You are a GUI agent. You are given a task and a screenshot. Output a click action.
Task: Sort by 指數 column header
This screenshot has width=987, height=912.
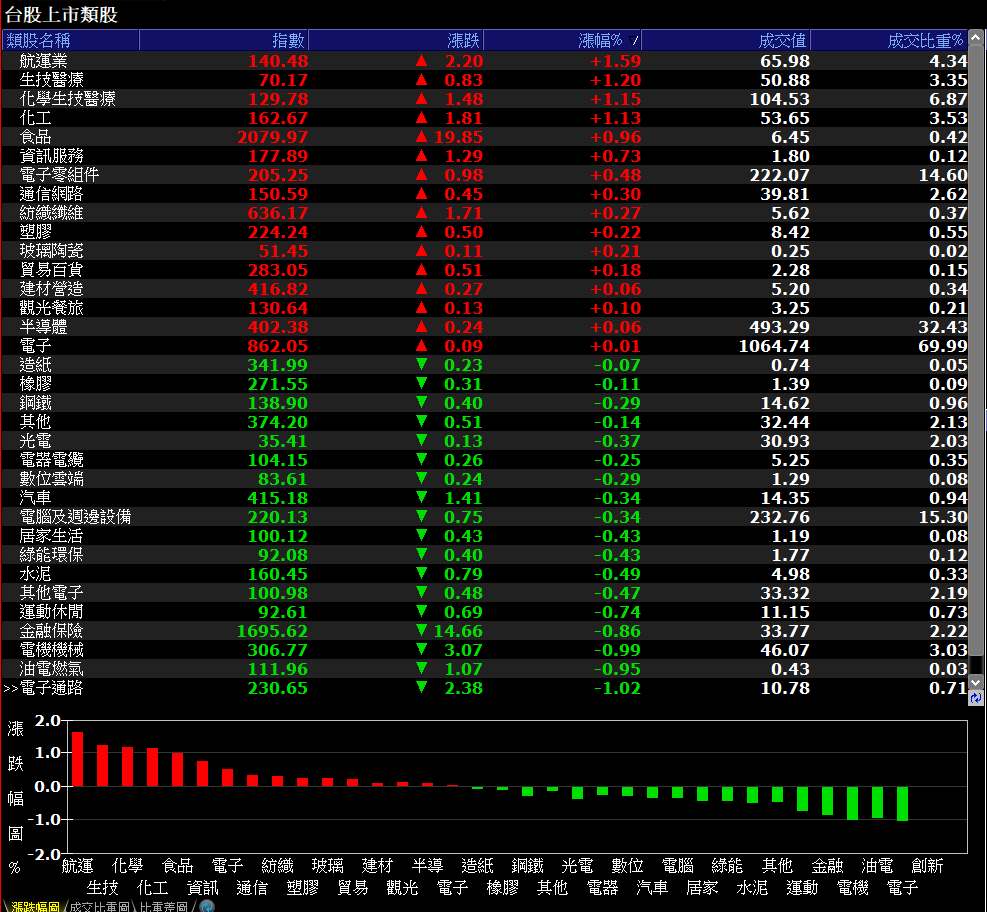(224, 40)
